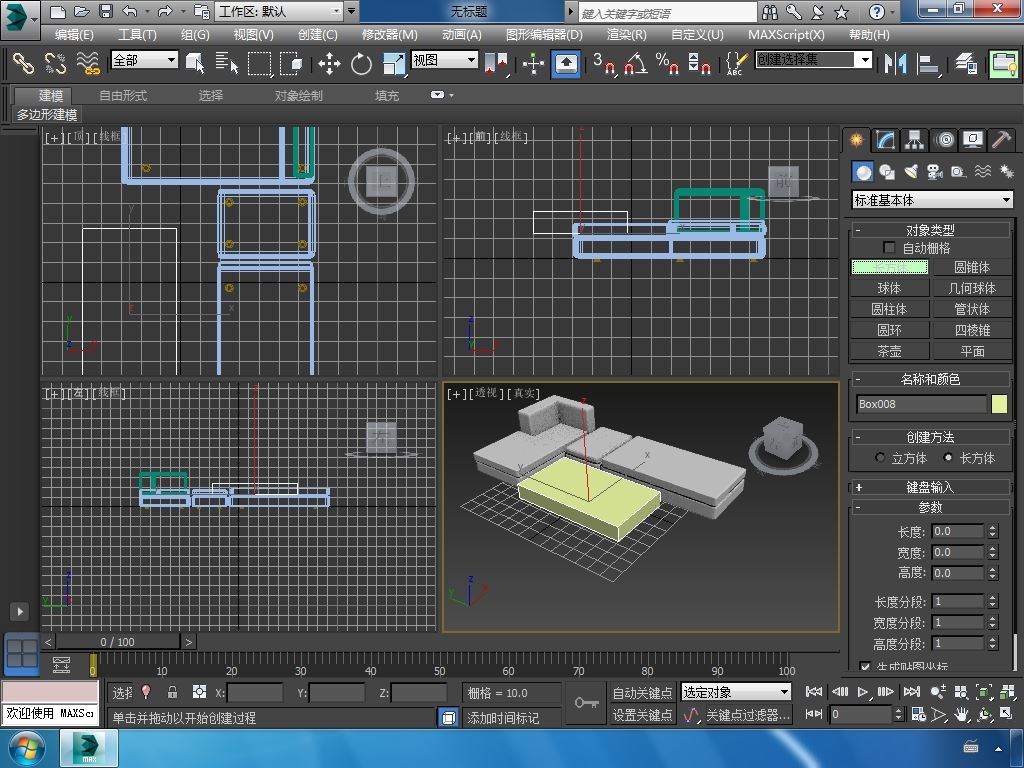Open the Modify panel tab

(885, 140)
